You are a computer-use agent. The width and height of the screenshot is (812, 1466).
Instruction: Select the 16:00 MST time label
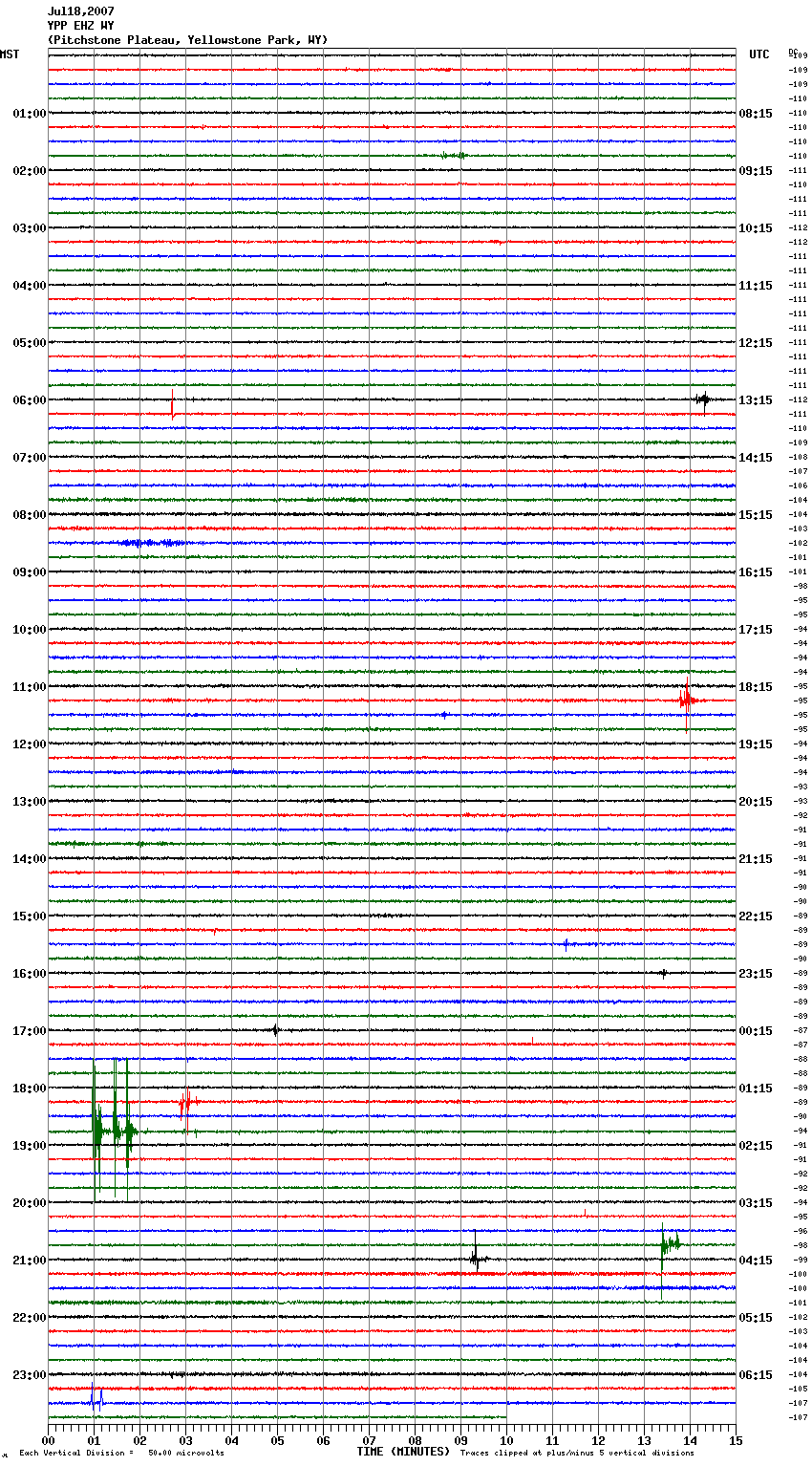(x=30, y=974)
